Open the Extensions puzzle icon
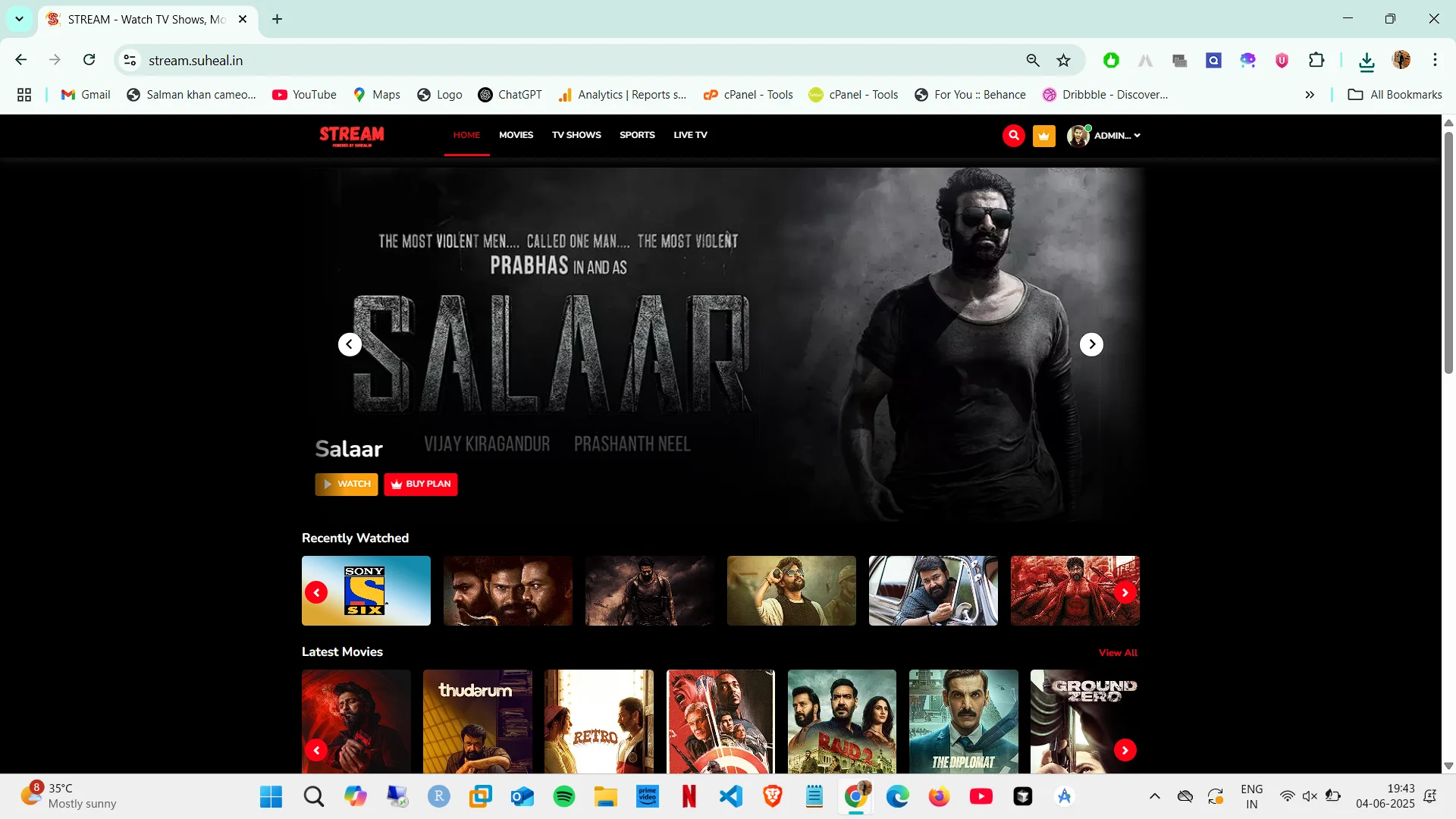 (1316, 60)
